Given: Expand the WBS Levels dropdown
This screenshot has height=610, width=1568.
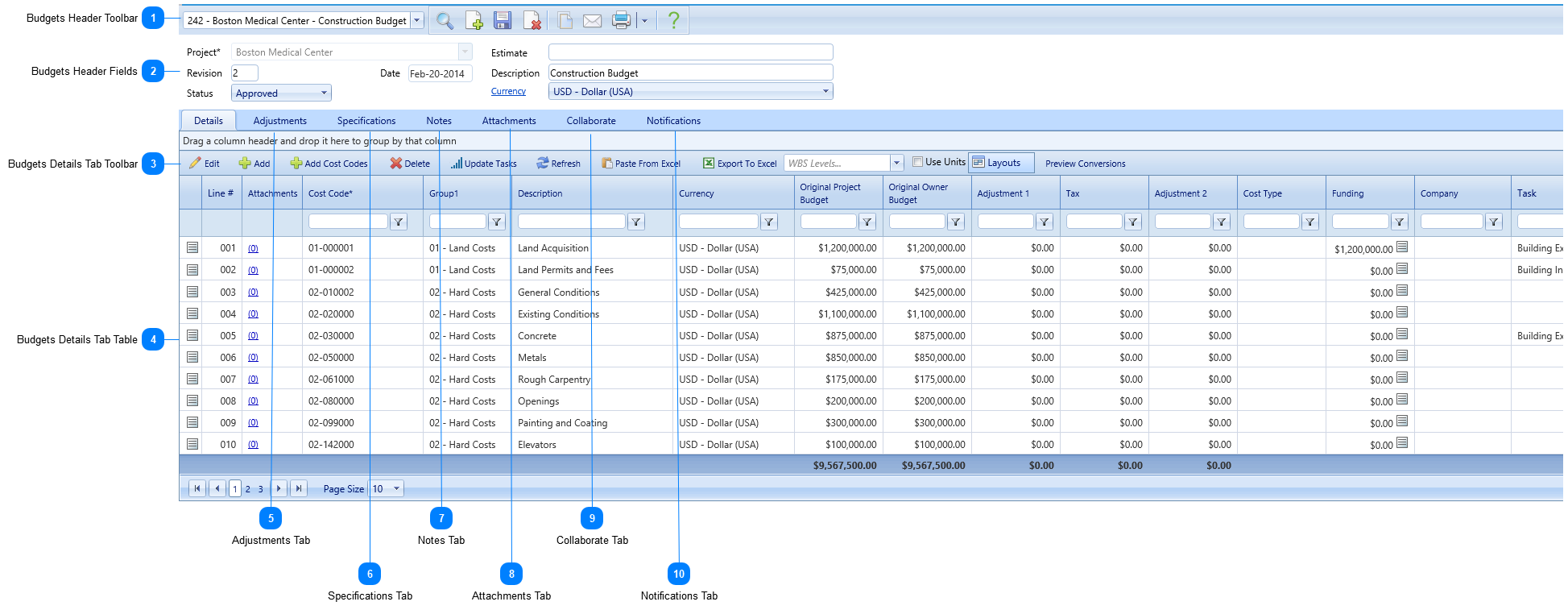Looking at the screenshot, I should 896,163.
